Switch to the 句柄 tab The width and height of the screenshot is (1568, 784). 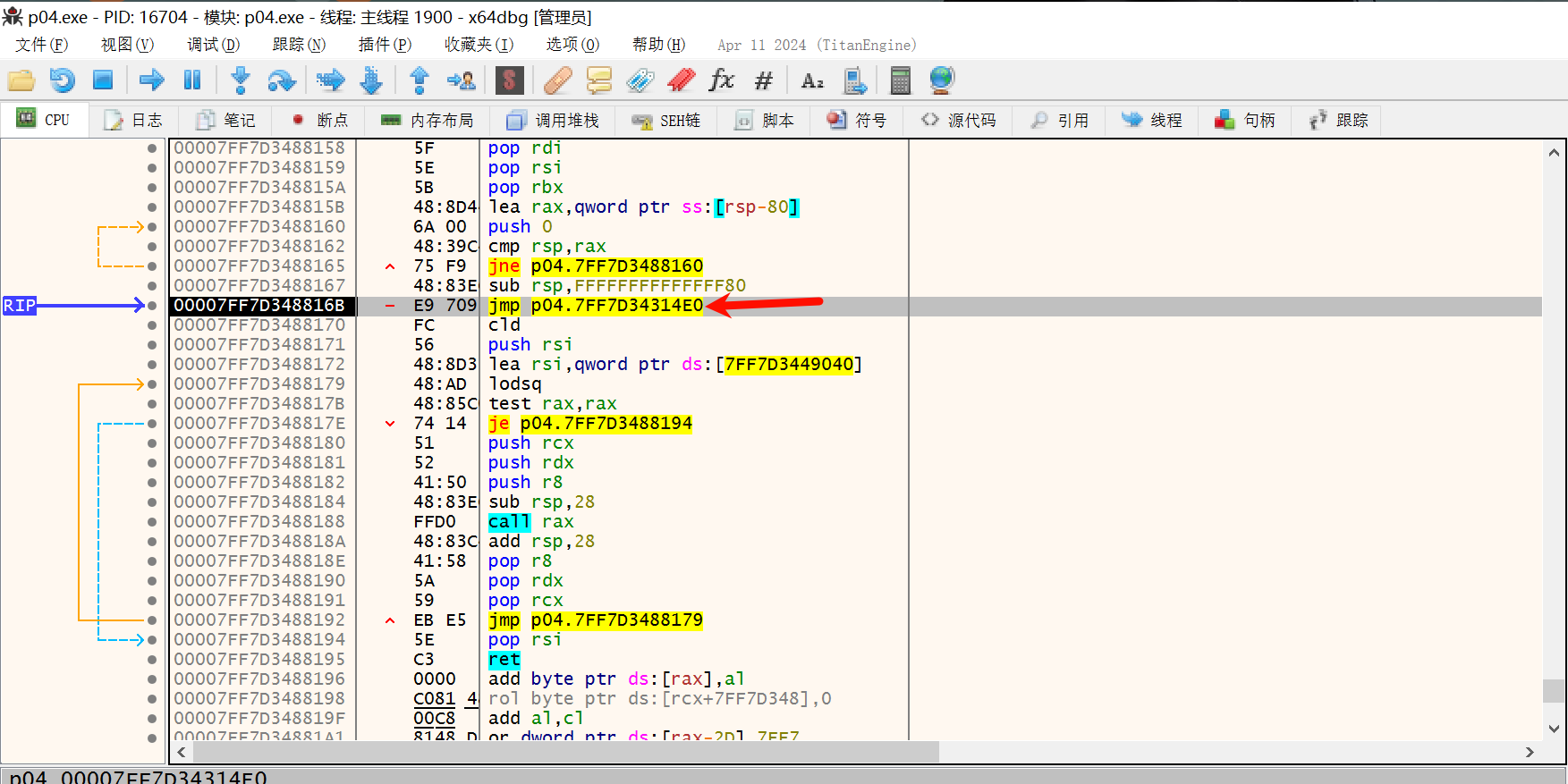[1245, 120]
